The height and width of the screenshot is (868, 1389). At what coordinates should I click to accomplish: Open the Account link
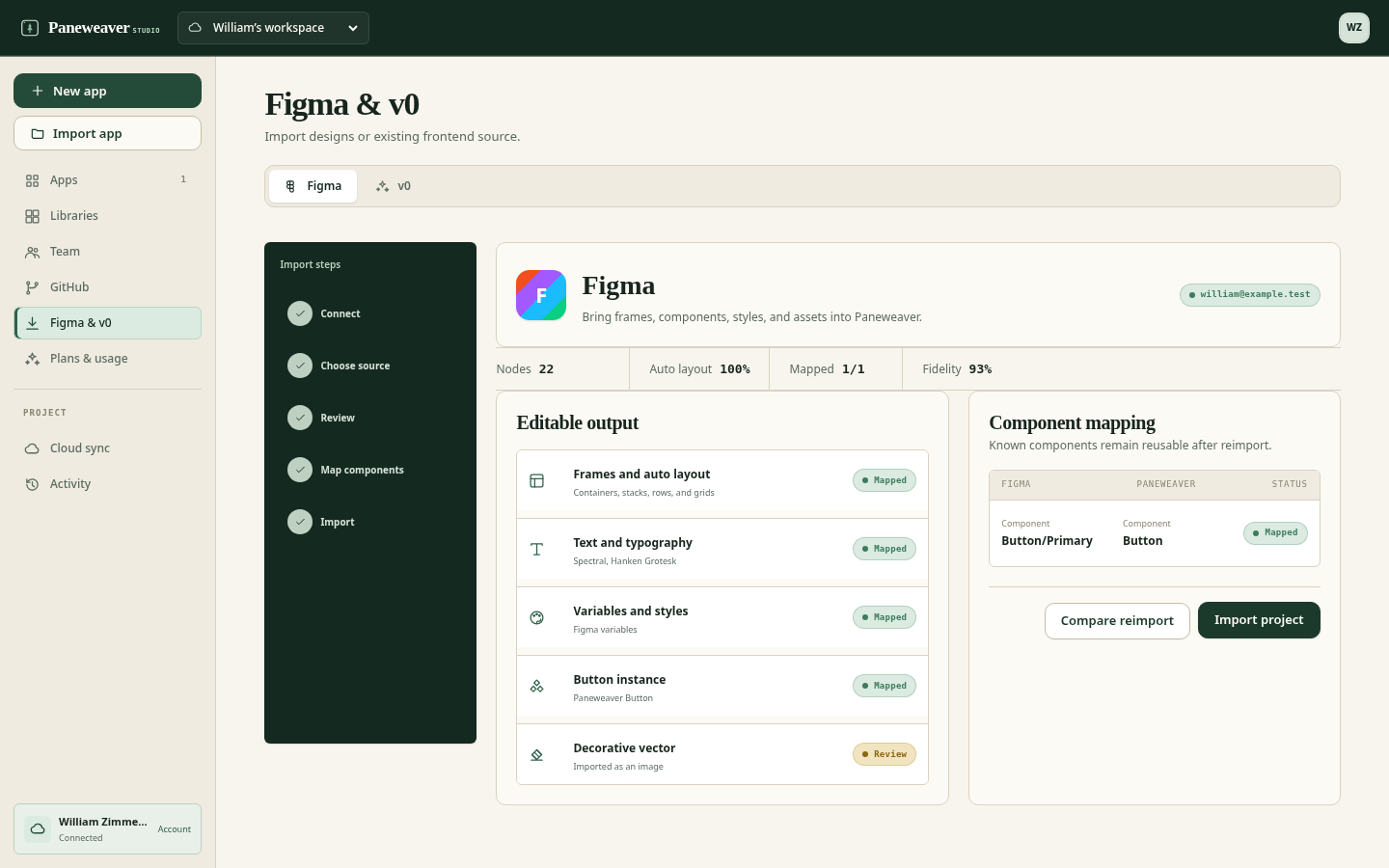pyautogui.click(x=175, y=829)
